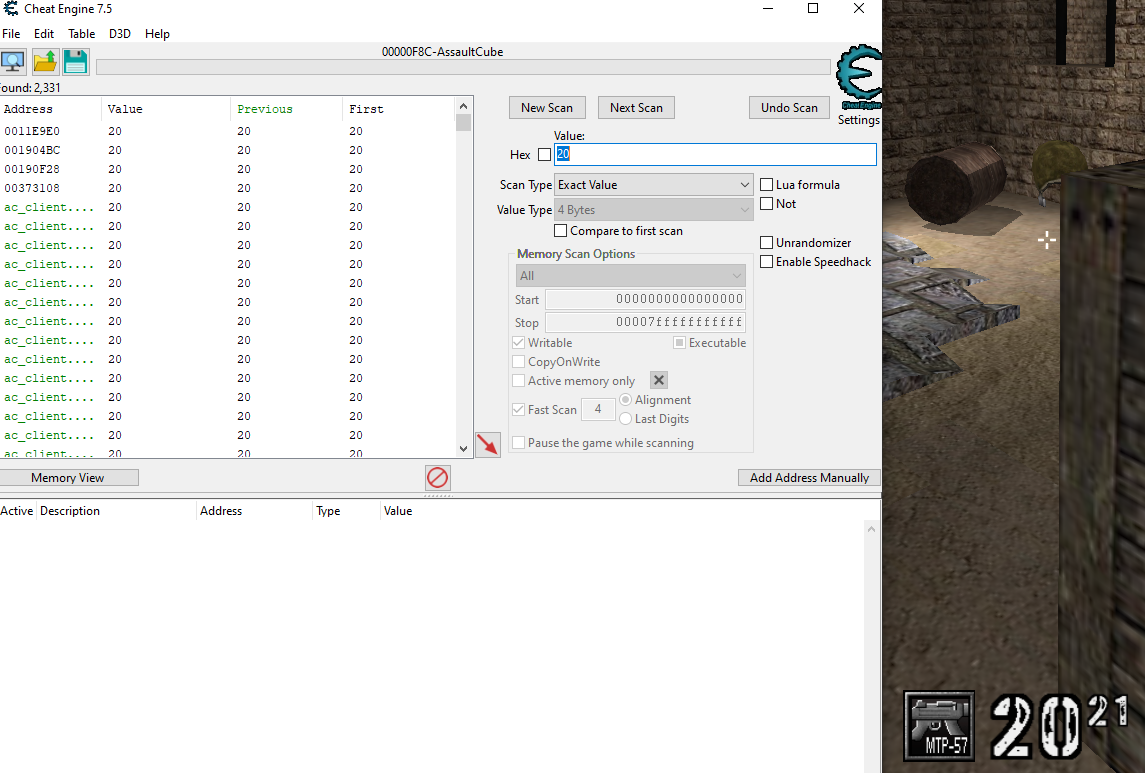This screenshot has width=1145, height=773.
Task: Click the Value column header in results
Action: coord(166,109)
